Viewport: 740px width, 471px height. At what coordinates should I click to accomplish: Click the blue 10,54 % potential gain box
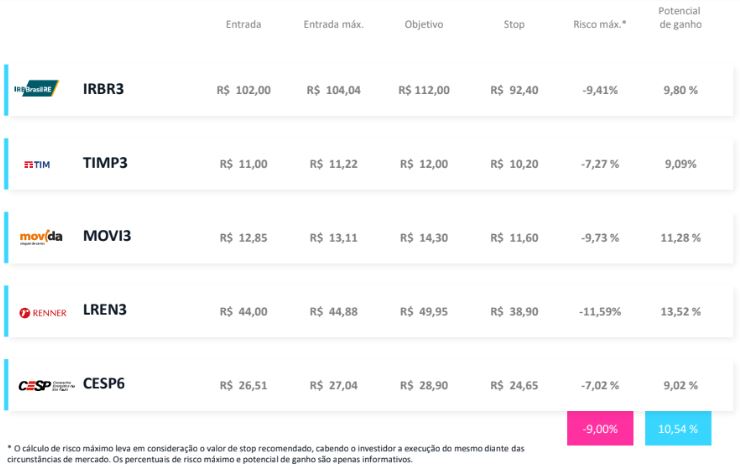click(678, 429)
